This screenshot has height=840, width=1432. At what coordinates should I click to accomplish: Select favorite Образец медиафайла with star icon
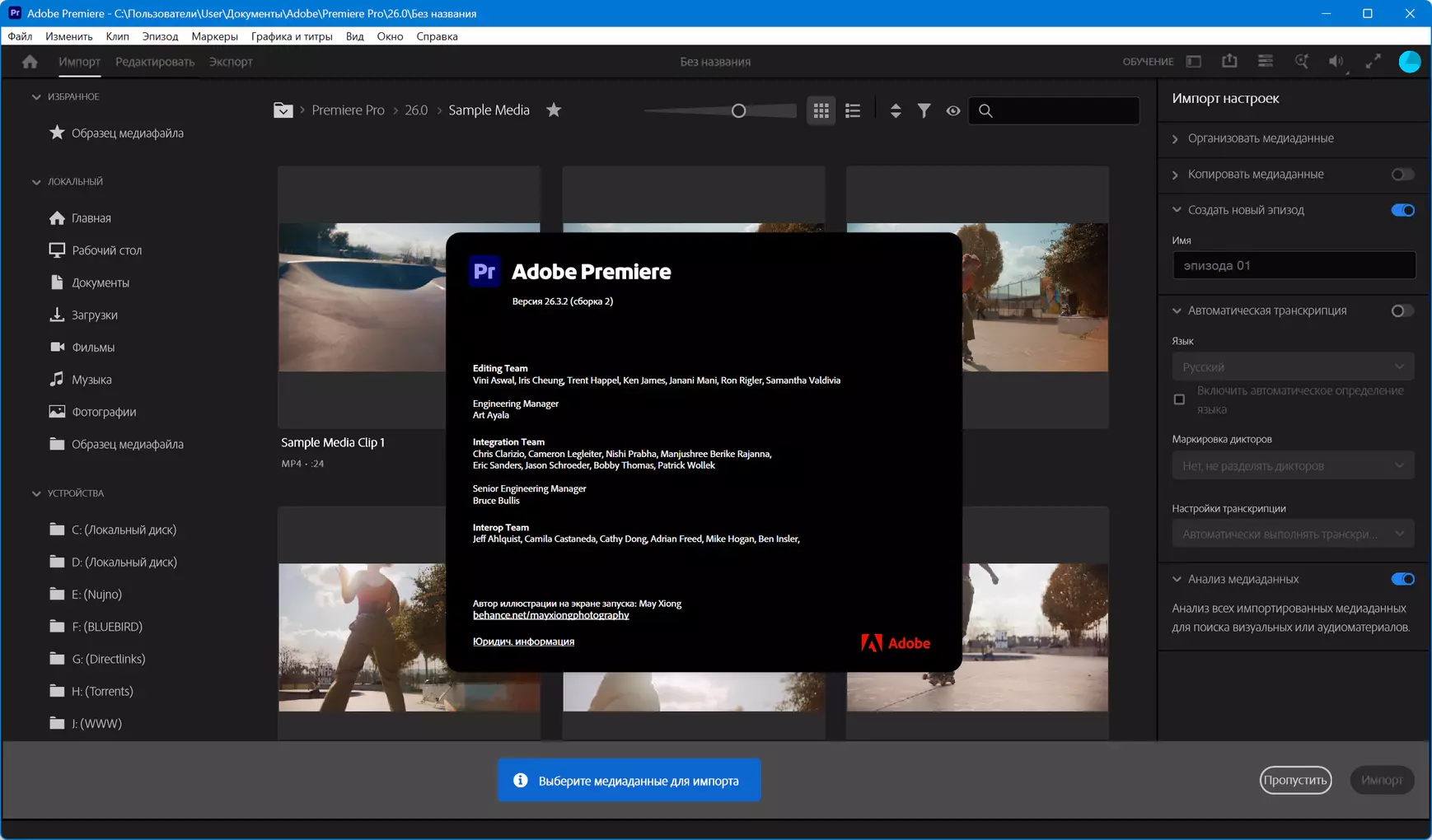coord(115,133)
